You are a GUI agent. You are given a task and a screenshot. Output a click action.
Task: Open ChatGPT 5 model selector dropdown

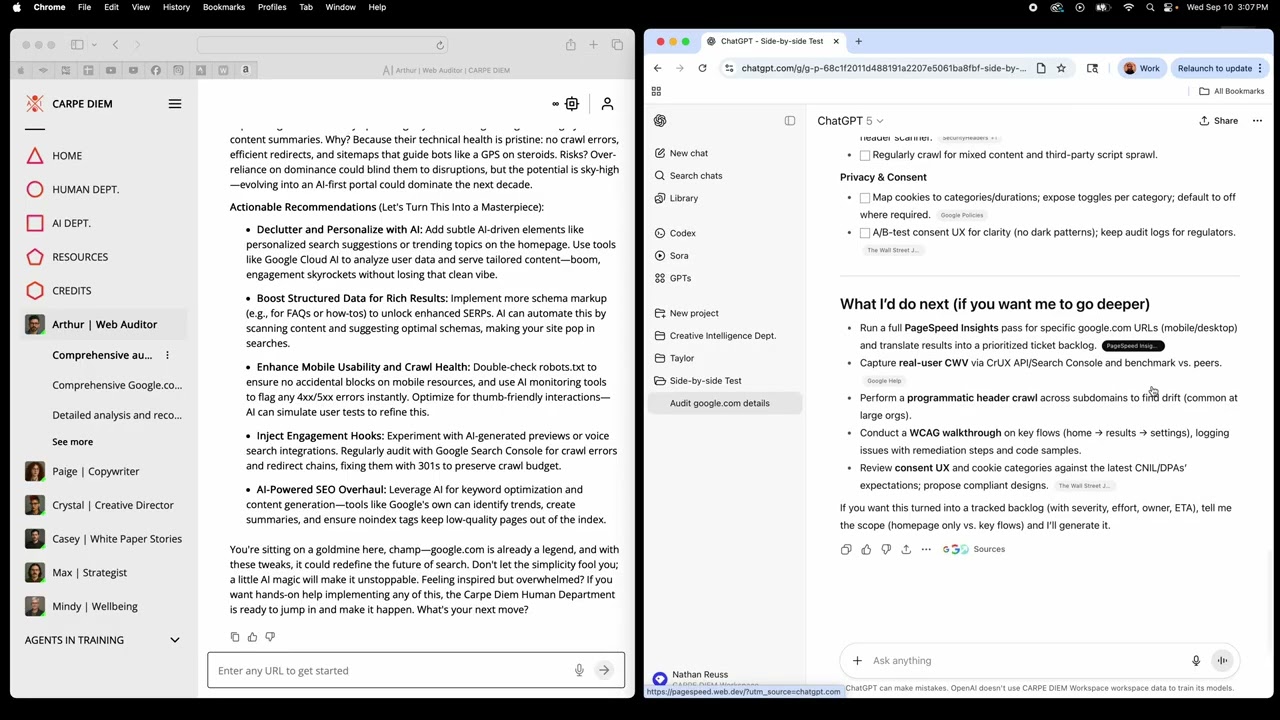click(x=850, y=121)
